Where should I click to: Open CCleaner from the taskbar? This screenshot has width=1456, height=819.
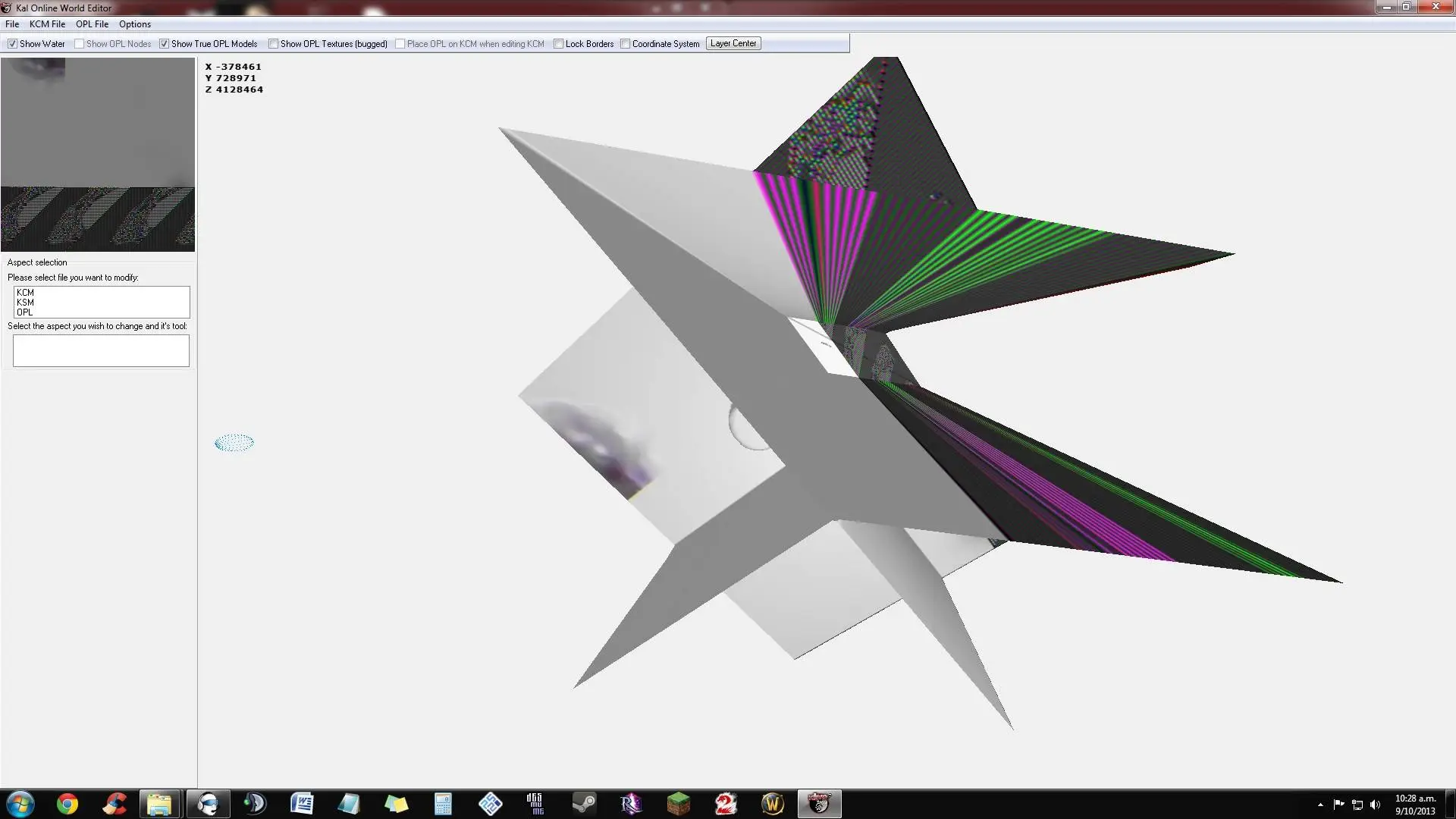point(115,804)
